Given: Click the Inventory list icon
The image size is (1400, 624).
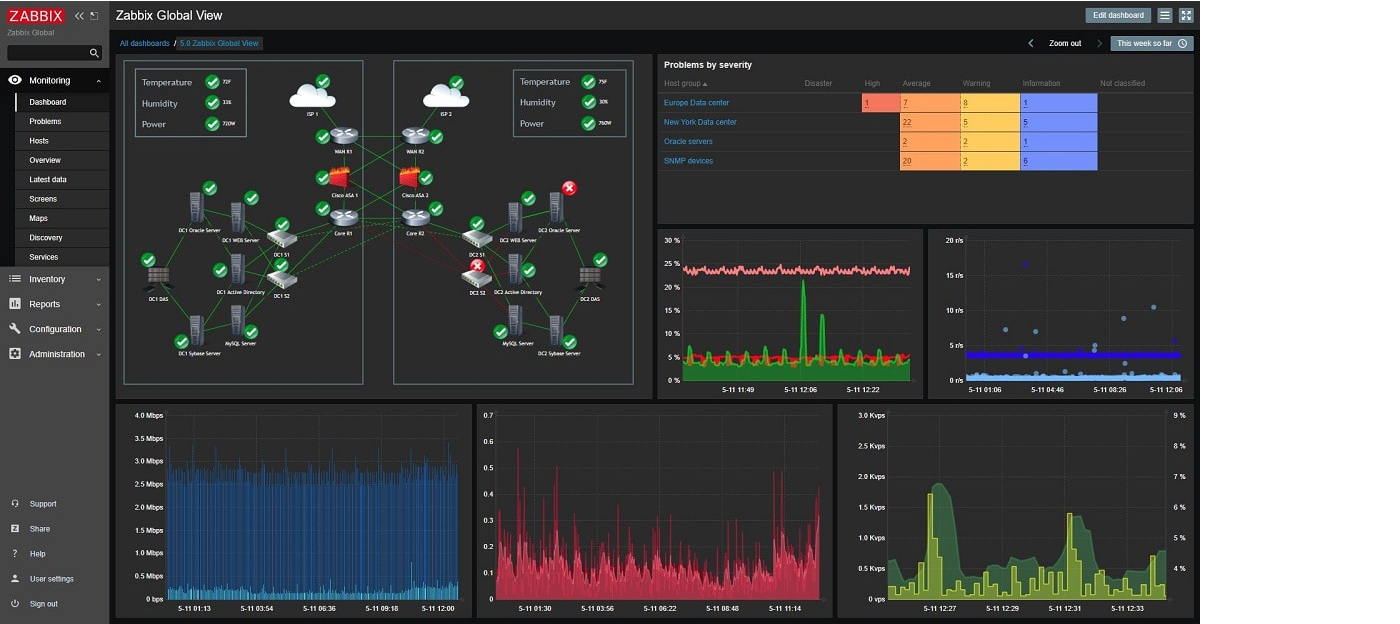Looking at the screenshot, I should (15, 279).
